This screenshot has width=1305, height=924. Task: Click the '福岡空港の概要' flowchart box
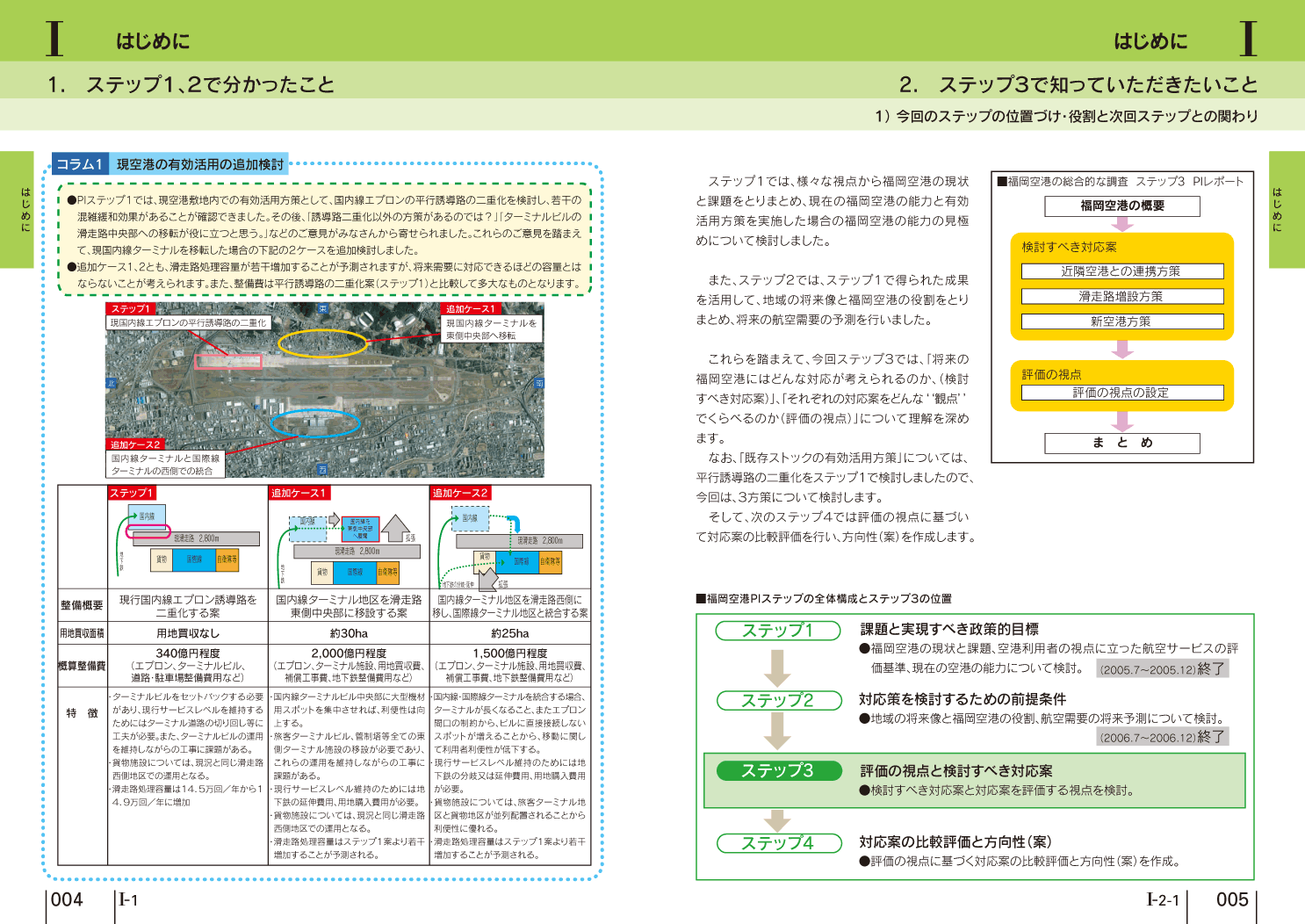tap(1121, 206)
